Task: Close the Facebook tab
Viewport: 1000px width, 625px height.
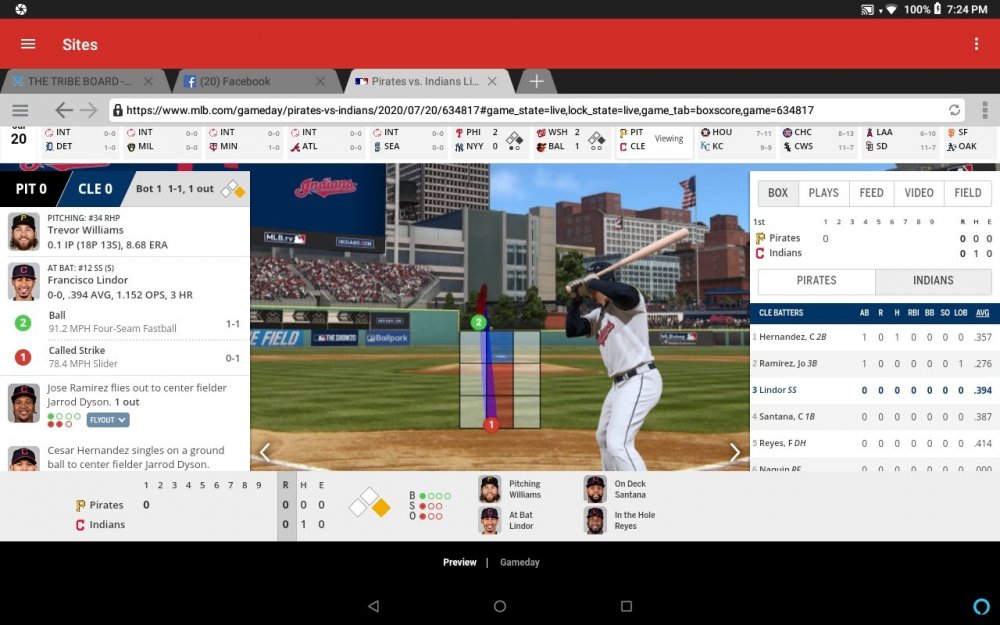Action: 320,81
